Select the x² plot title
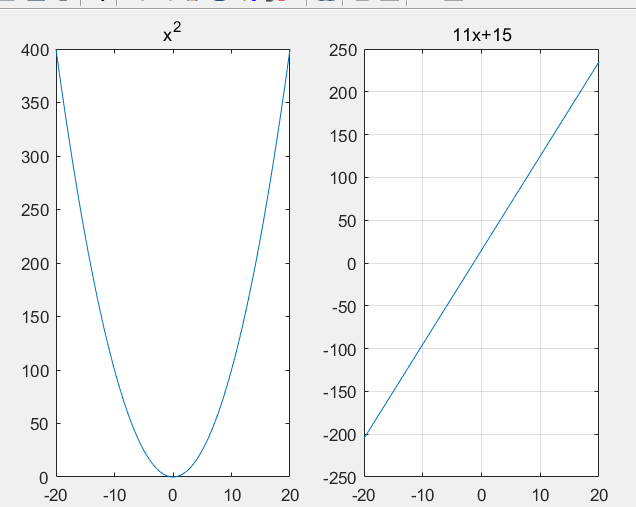Screen dimensions: 636x507 172,33
